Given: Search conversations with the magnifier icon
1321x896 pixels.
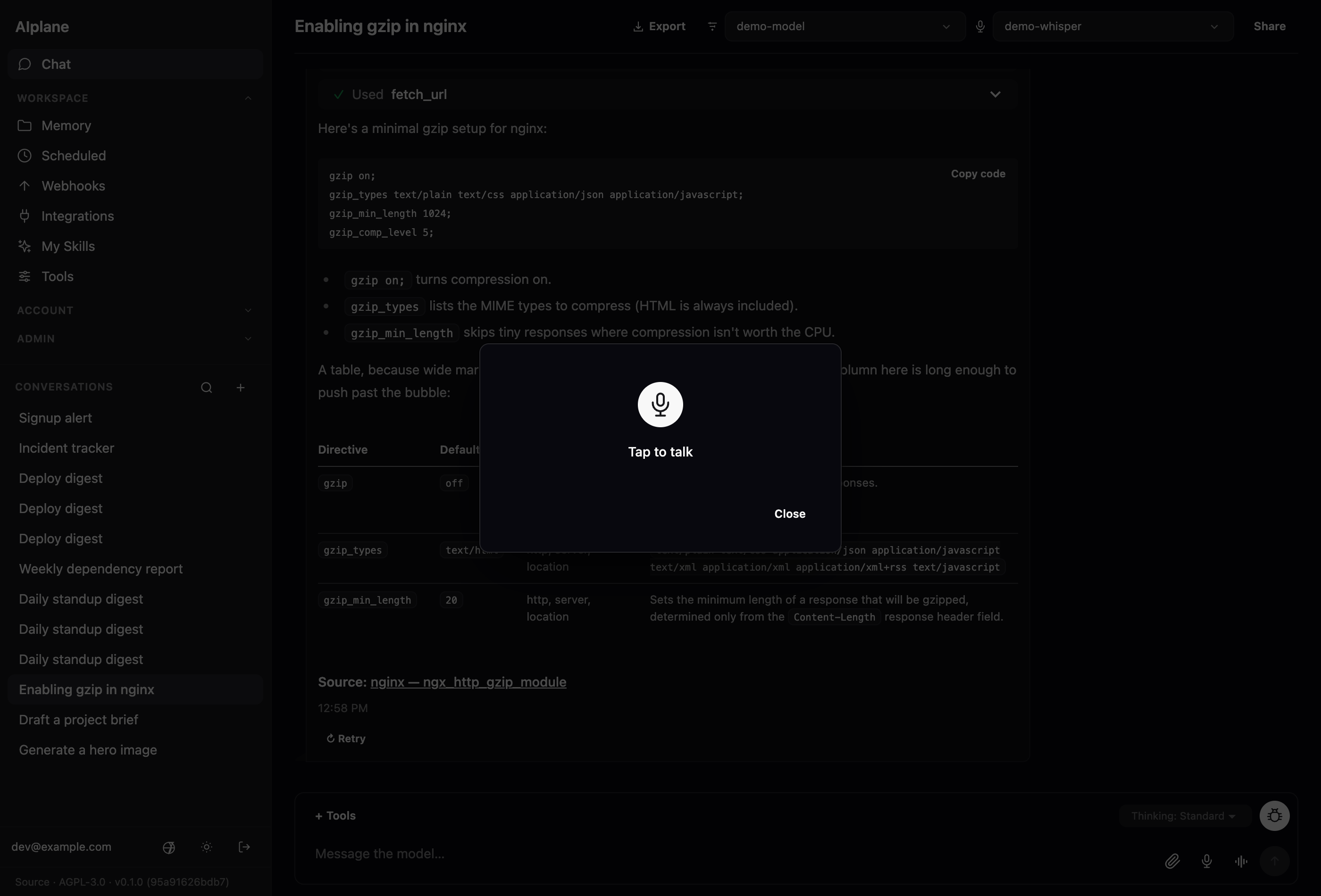Looking at the screenshot, I should point(206,388).
